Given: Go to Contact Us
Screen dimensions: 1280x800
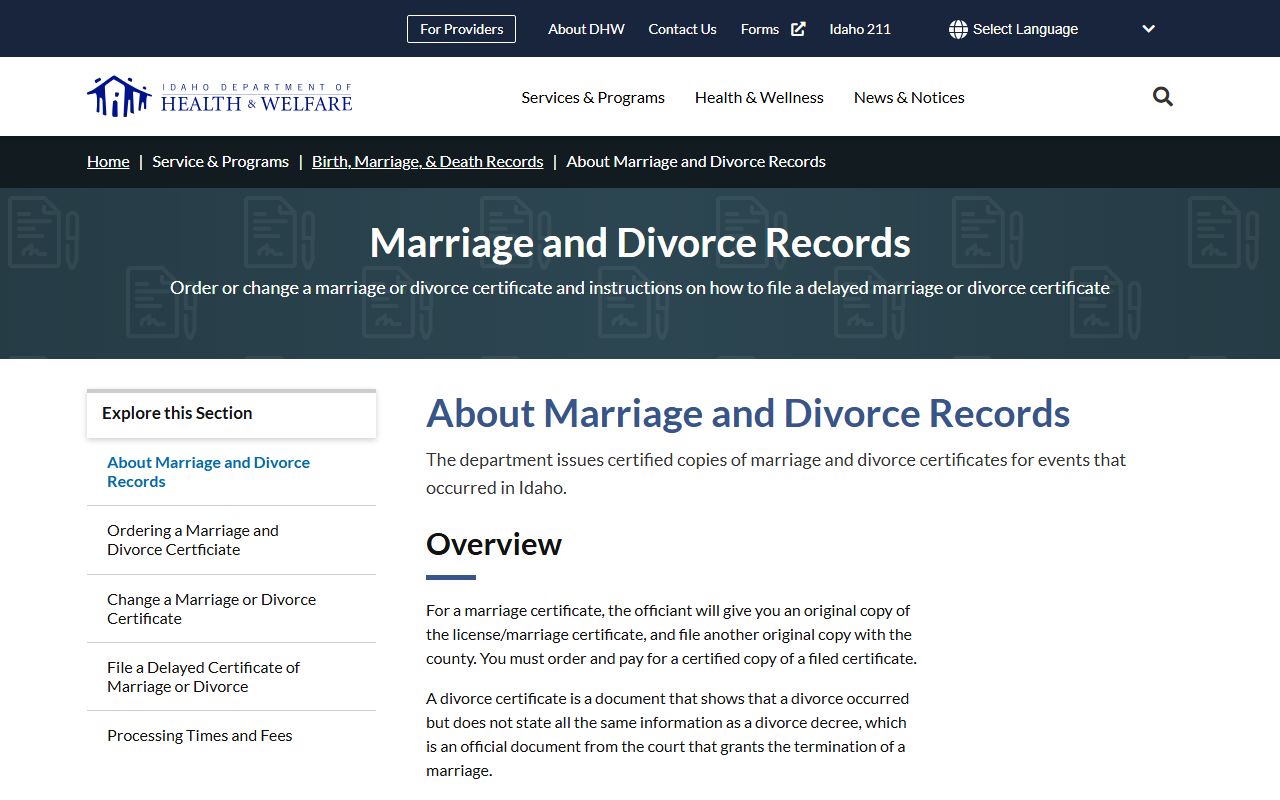Looking at the screenshot, I should [x=682, y=29].
